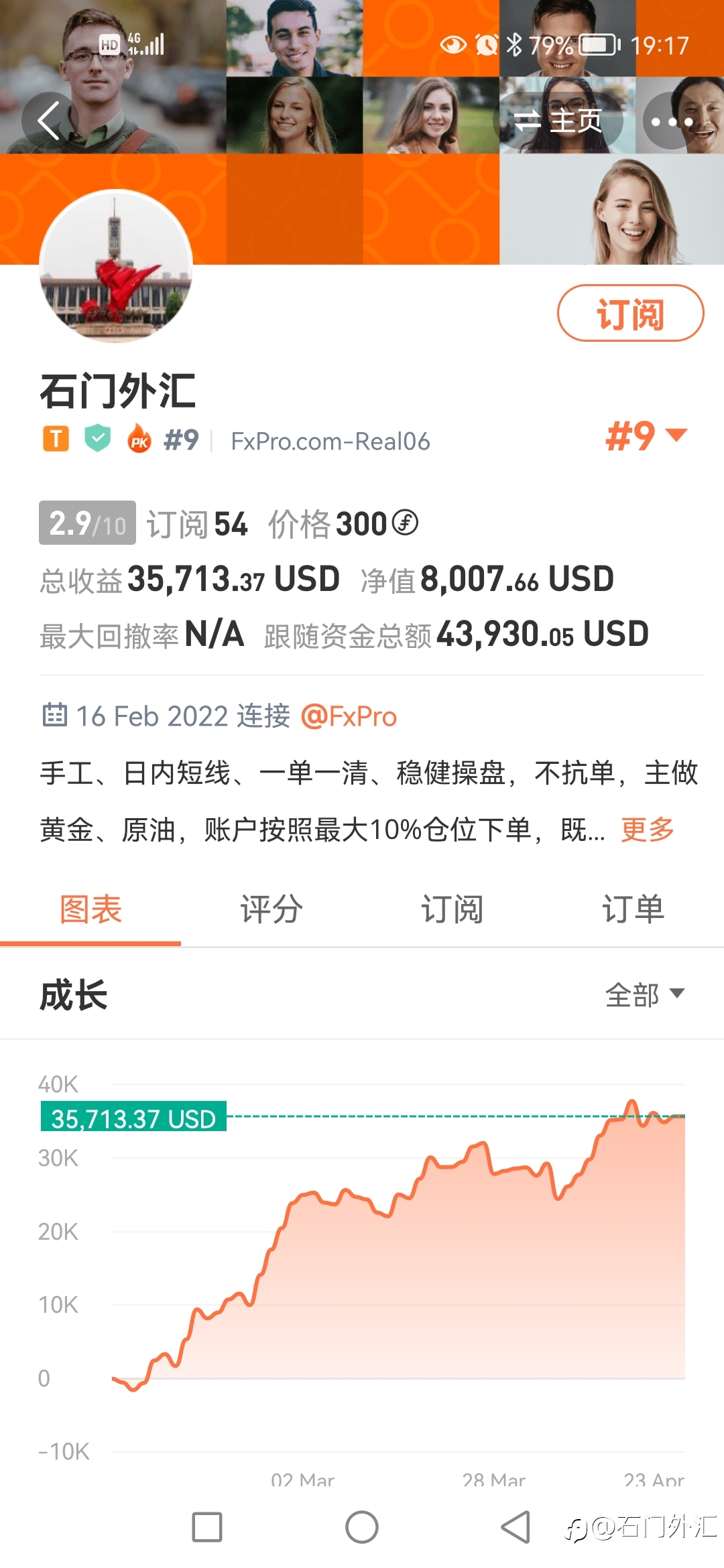Open the @FxPro broker link
The image size is (724, 1568).
tap(349, 716)
